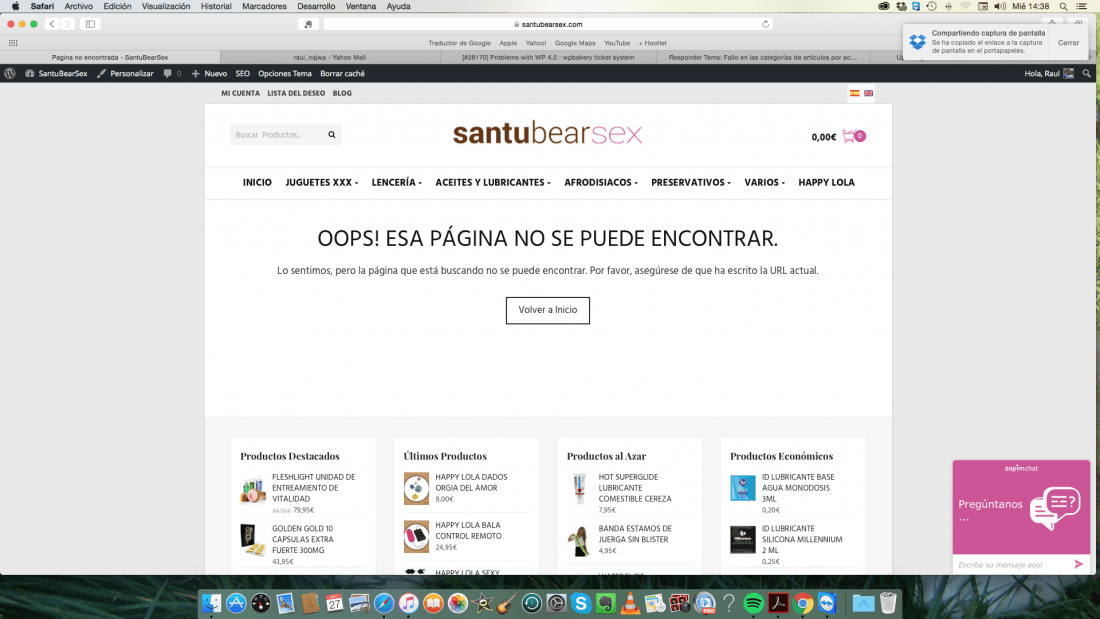This screenshot has width=1100, height=619.
Task: Expand the AFRODISIACOS menu
Action: coord(601,182)
